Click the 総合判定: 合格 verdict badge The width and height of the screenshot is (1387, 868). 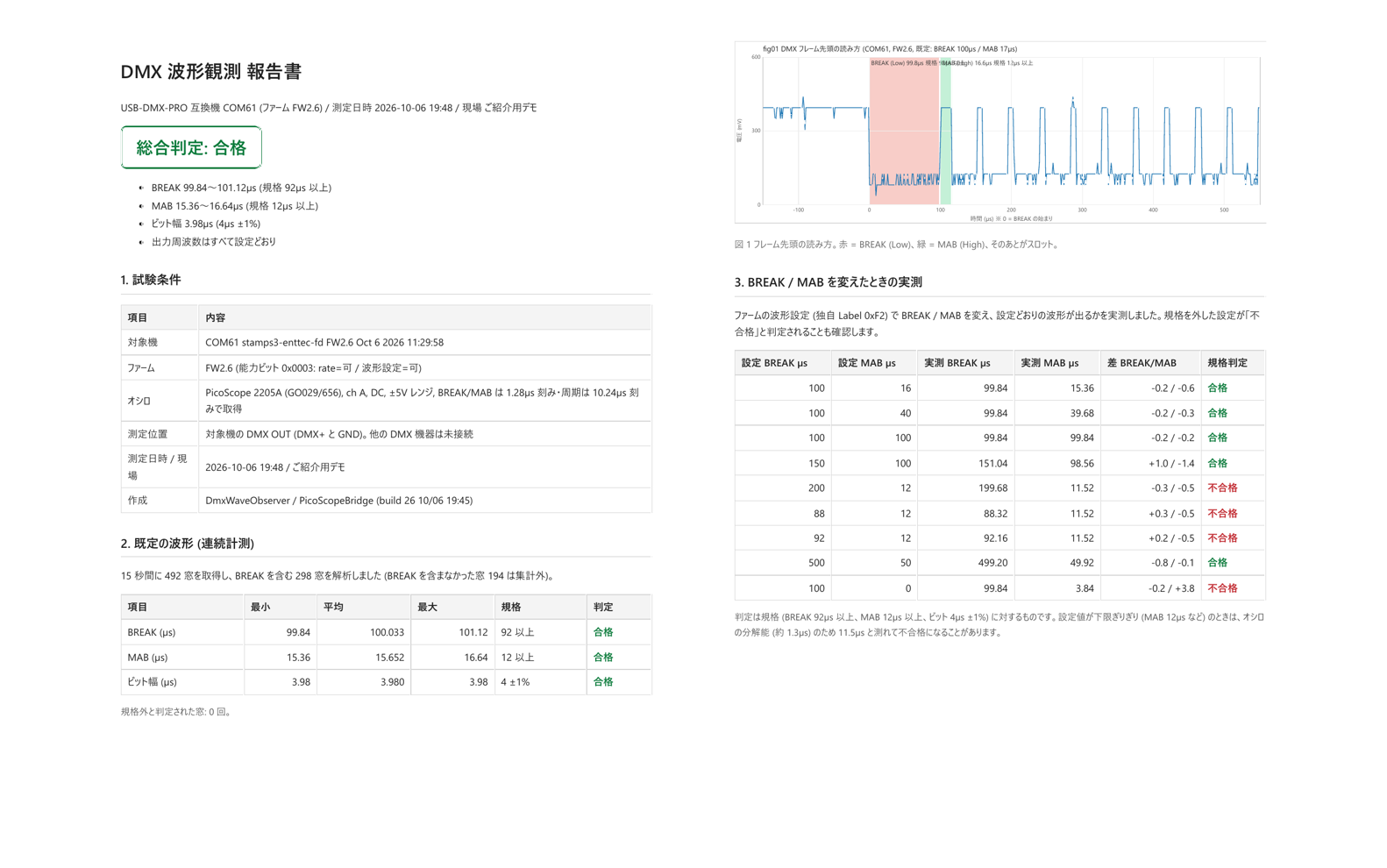pos(191,147)
